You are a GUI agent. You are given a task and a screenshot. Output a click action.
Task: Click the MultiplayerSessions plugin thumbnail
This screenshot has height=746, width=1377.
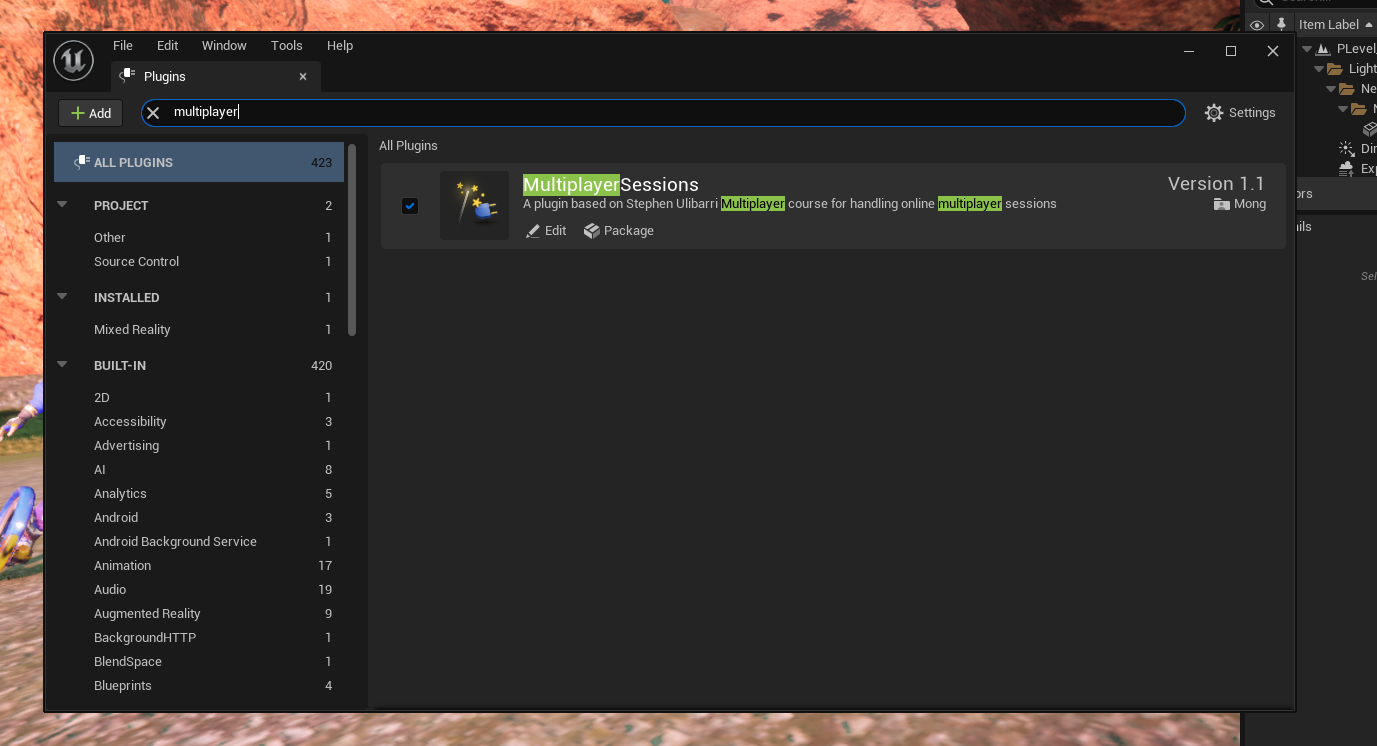click(474, 205)
